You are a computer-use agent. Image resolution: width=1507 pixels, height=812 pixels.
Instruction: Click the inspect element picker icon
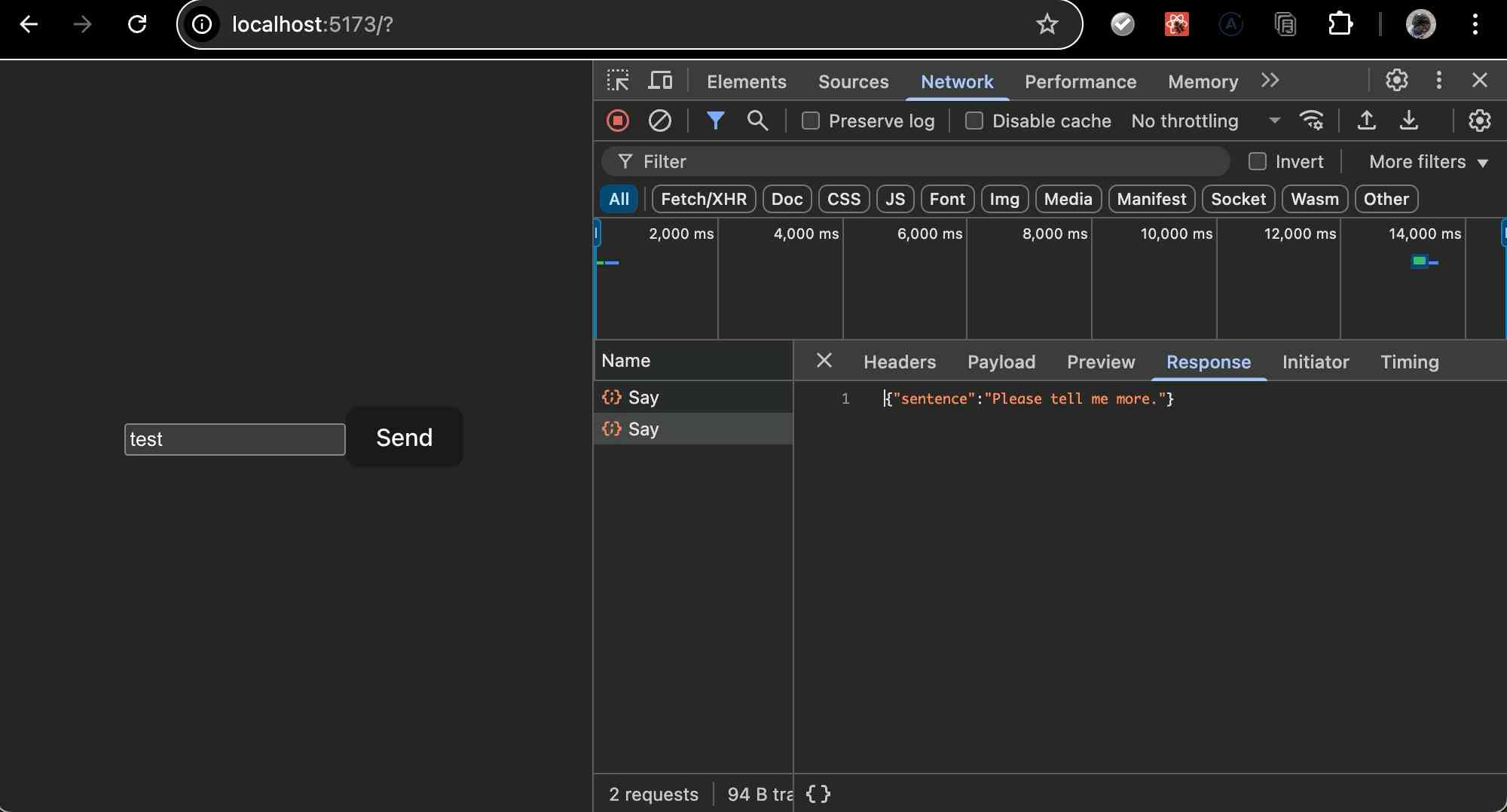tap(618, 81)
